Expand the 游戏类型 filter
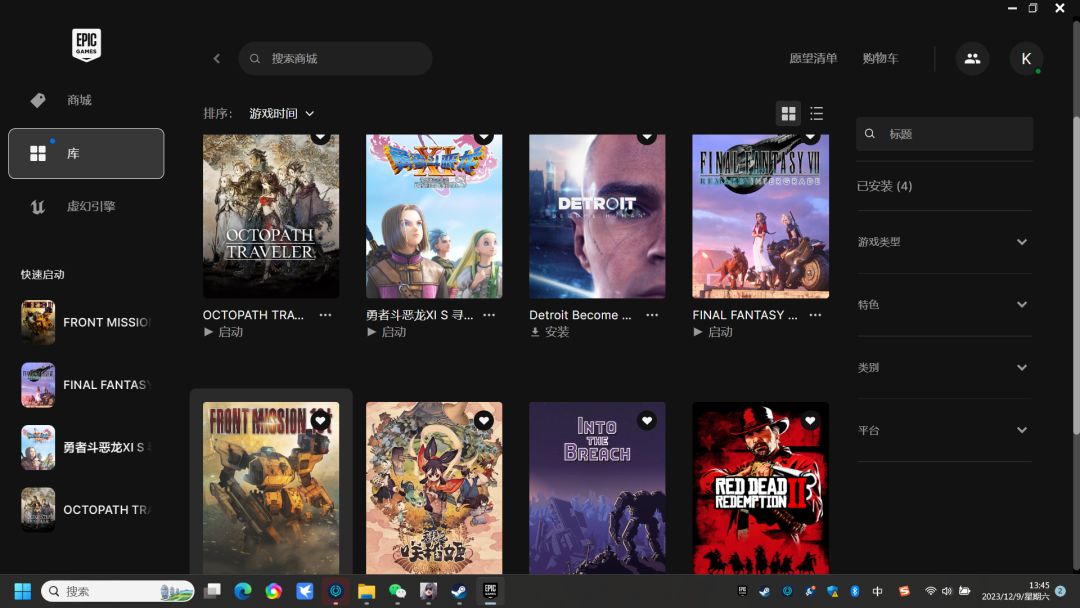The width and height of the screenshot is (1080, 608). tap(944, 242)
